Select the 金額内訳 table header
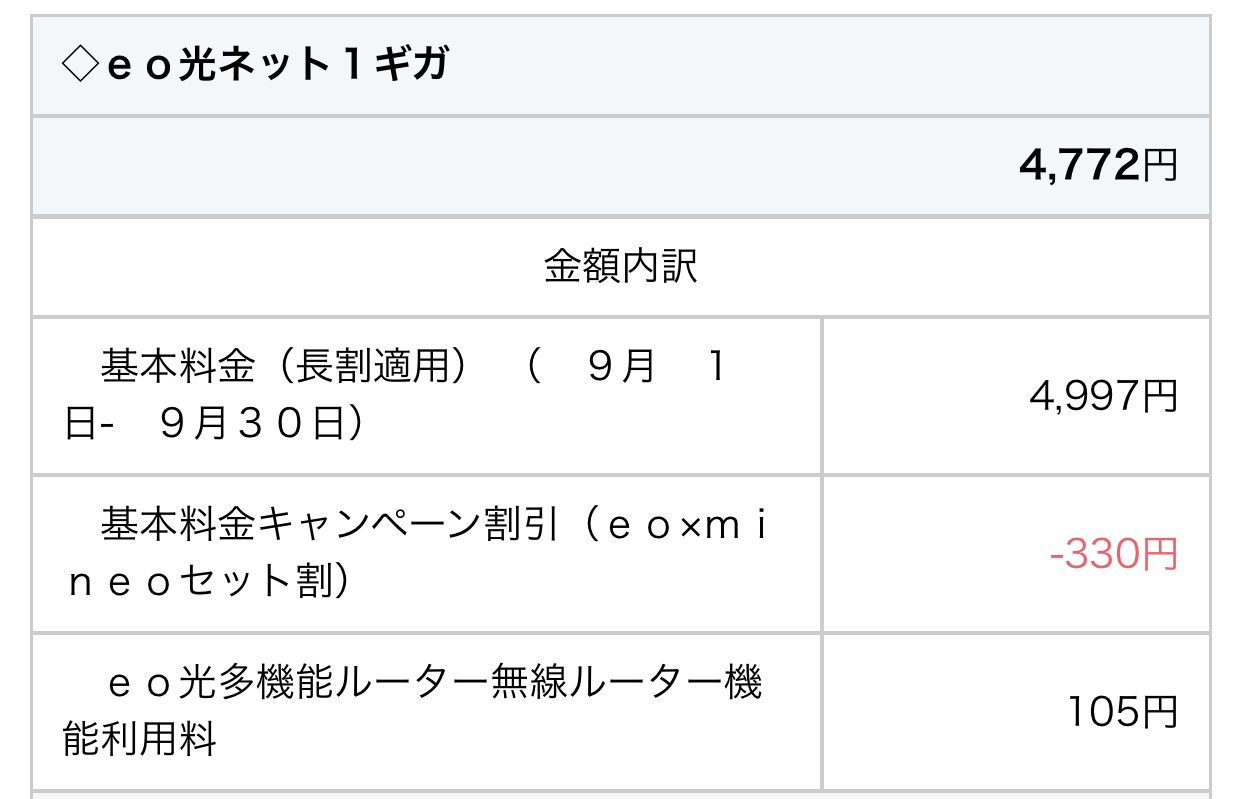Screen dimensions: 1242x799 pyautogui.click(x=620, y=267)
